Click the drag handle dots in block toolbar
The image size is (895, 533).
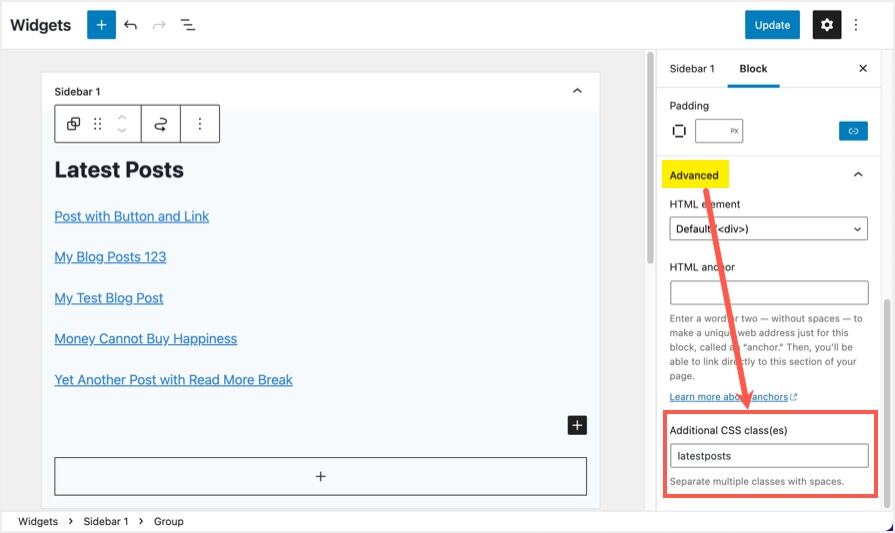pyautogui.click(x=98, y=124)
